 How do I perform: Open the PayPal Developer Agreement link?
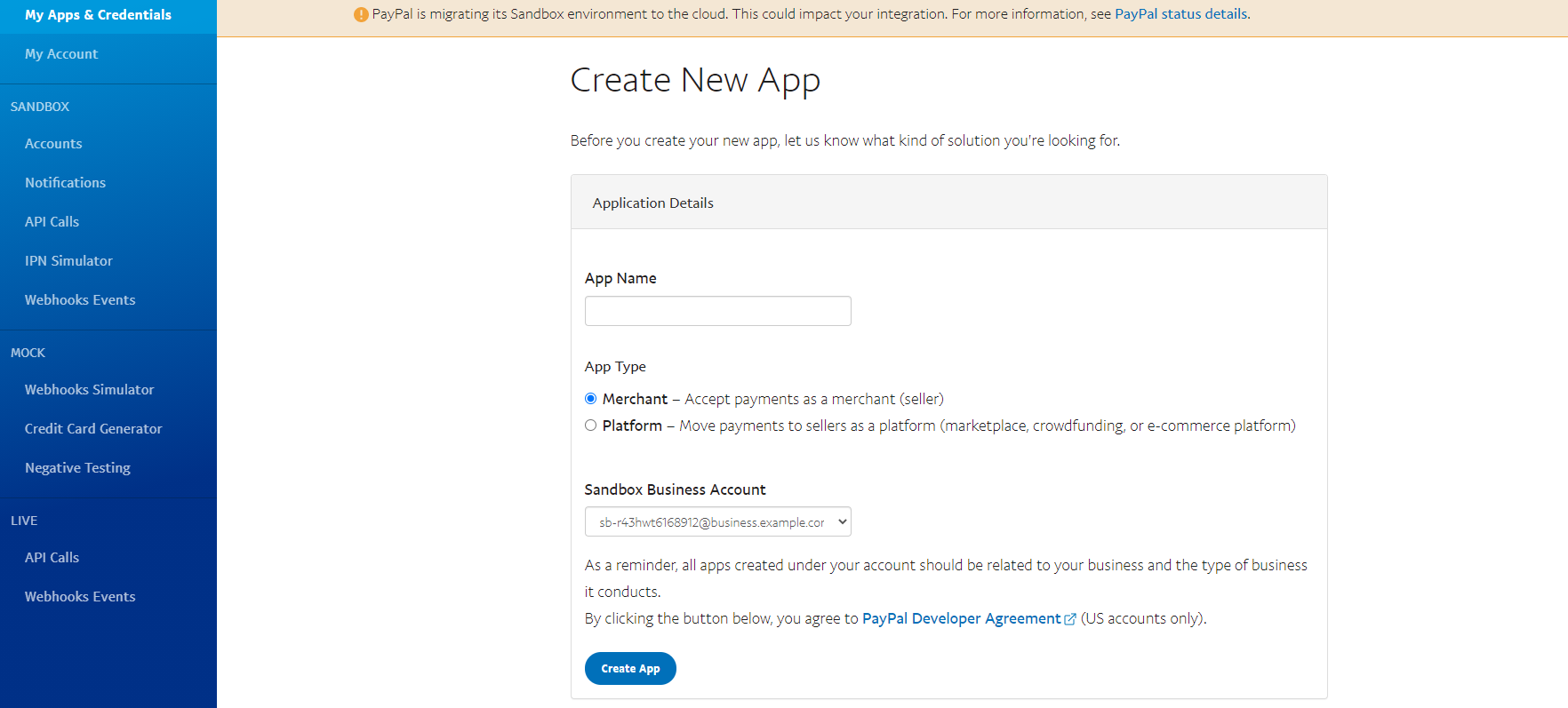961,618
